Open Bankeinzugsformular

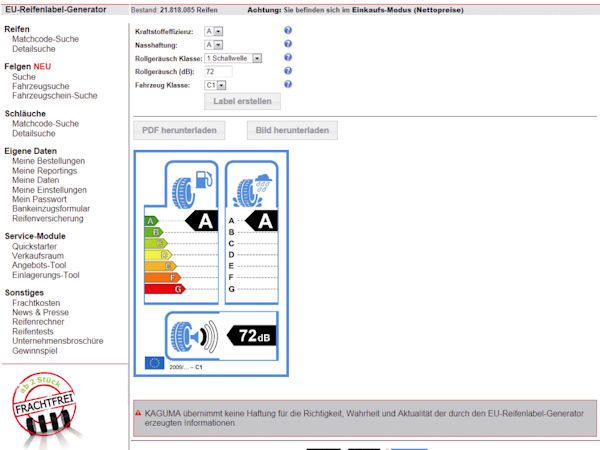click(51, 209)
